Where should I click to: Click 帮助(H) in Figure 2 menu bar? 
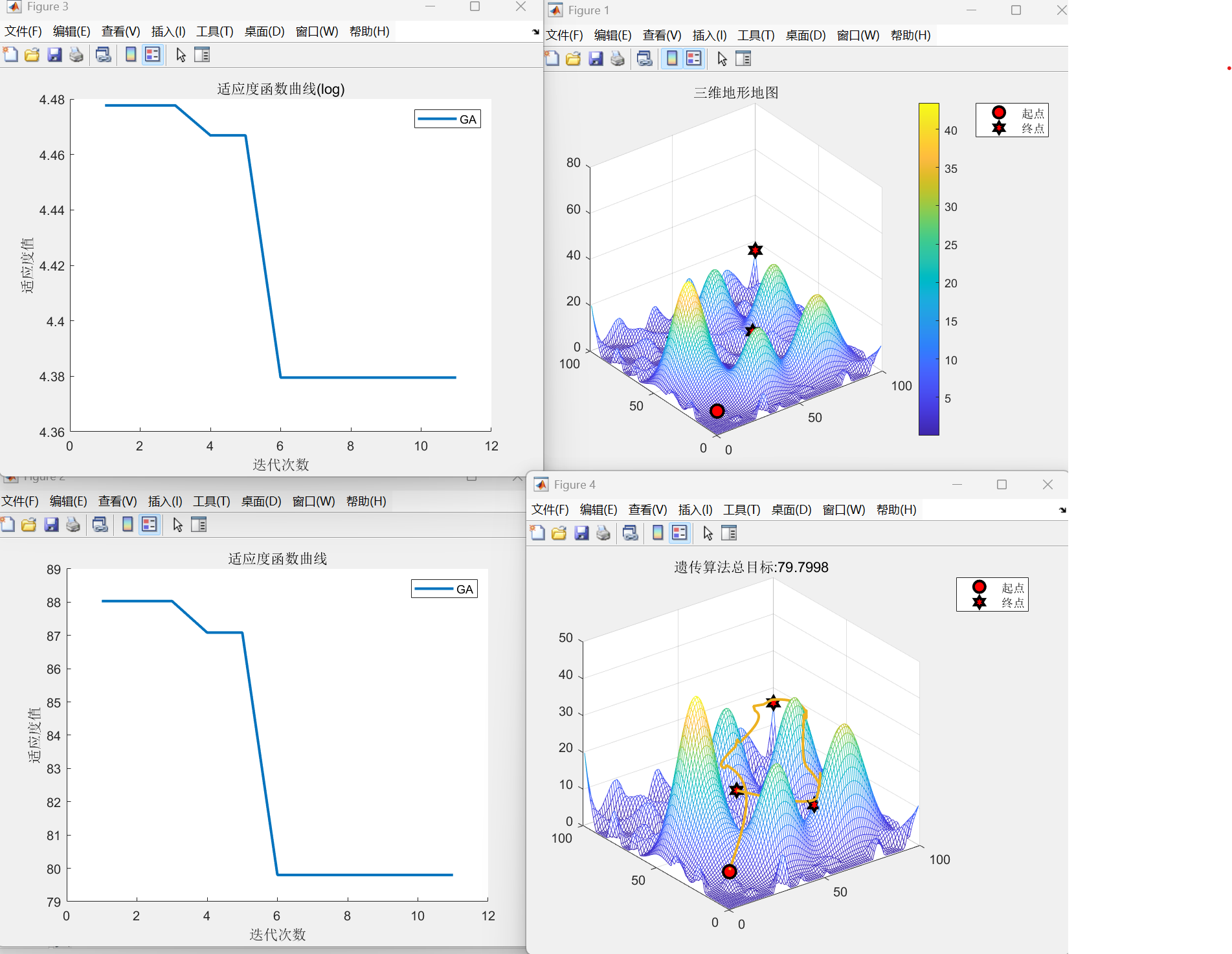(x=366, y=502)
